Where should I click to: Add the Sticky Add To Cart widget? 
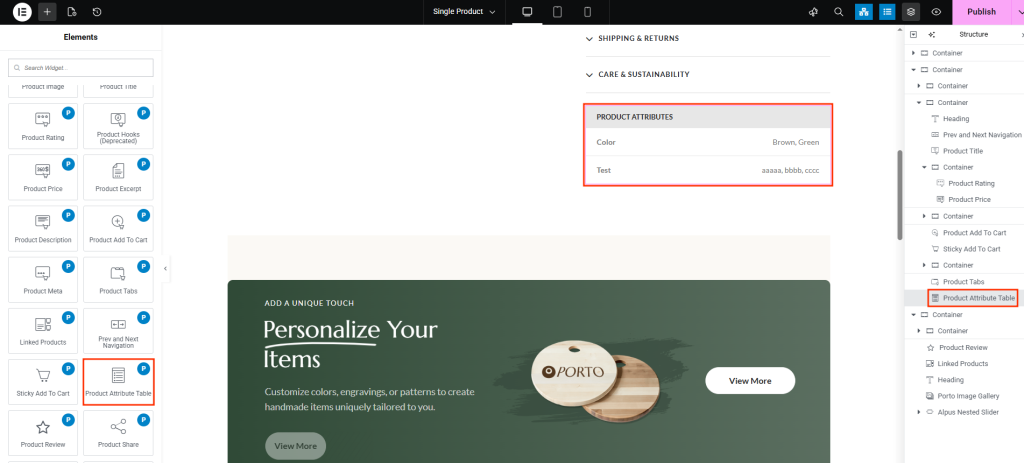coord(43,383)
